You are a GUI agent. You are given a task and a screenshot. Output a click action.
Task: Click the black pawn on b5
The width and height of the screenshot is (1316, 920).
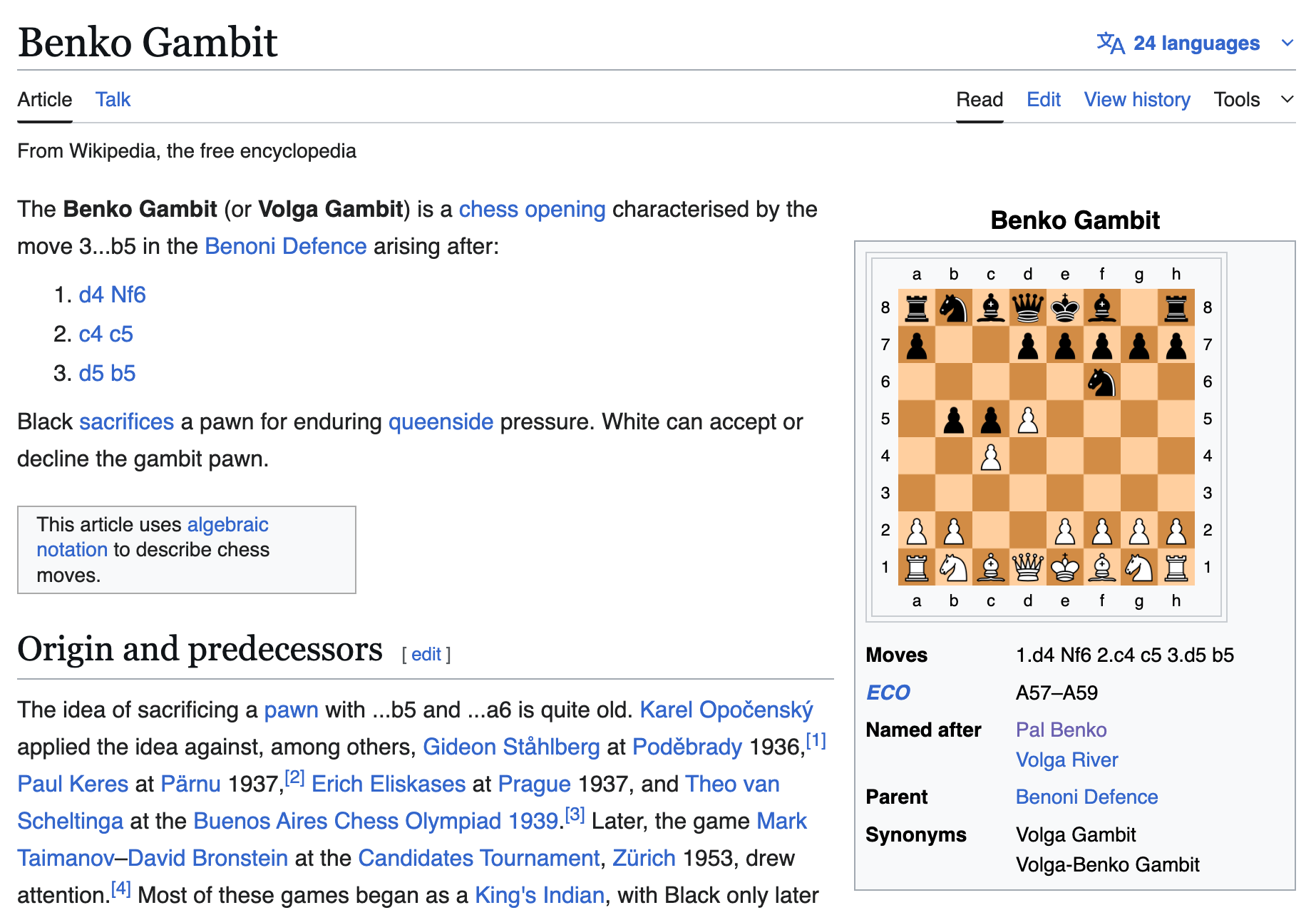(x=953, y=419)
